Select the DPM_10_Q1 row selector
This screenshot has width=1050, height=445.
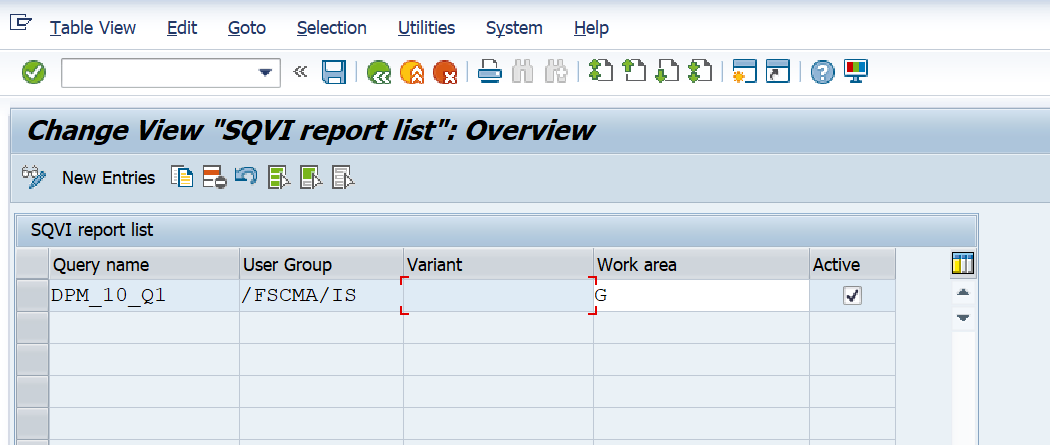[33, 295]
